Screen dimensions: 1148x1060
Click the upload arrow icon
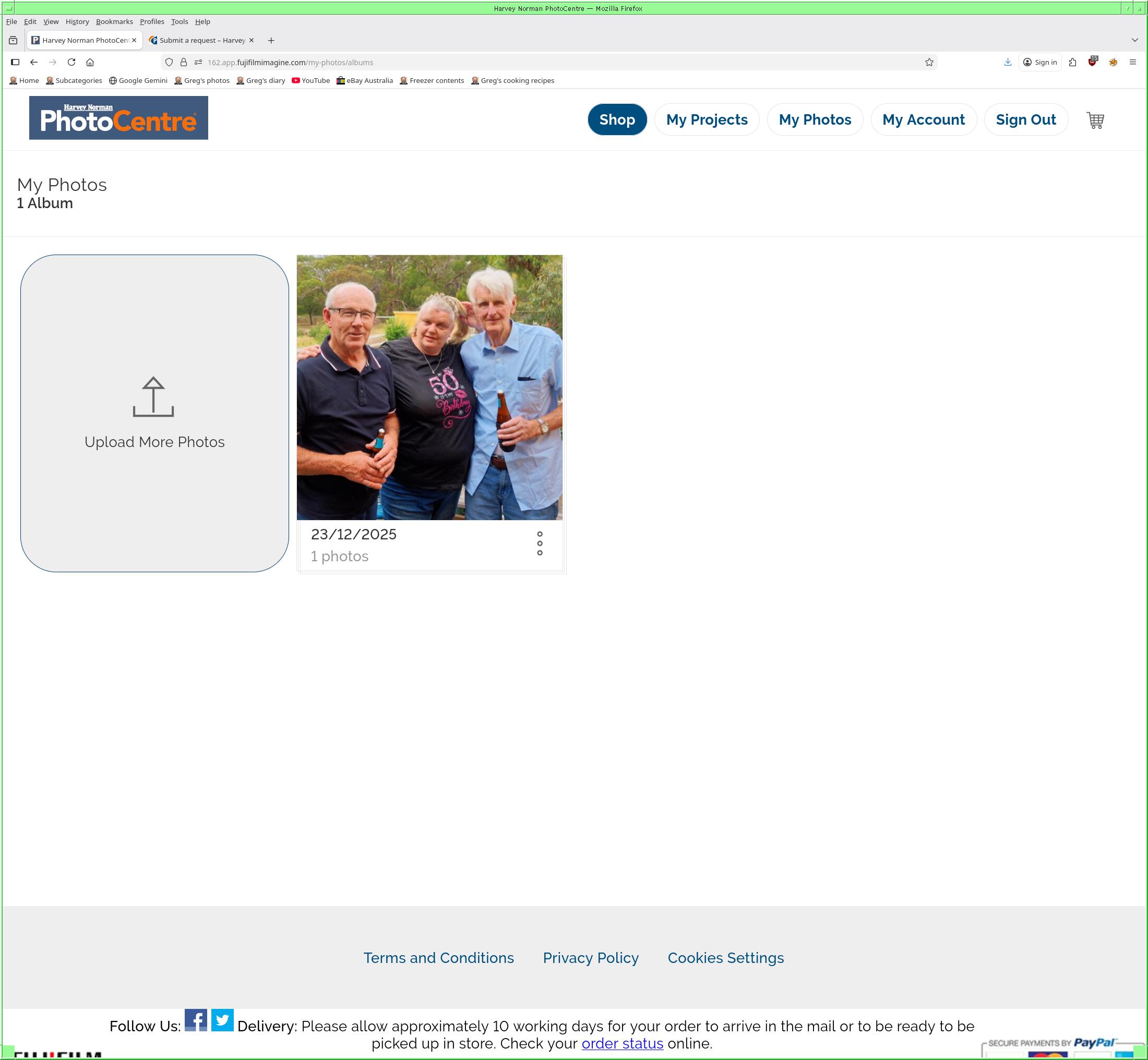(x=153, y=396)
